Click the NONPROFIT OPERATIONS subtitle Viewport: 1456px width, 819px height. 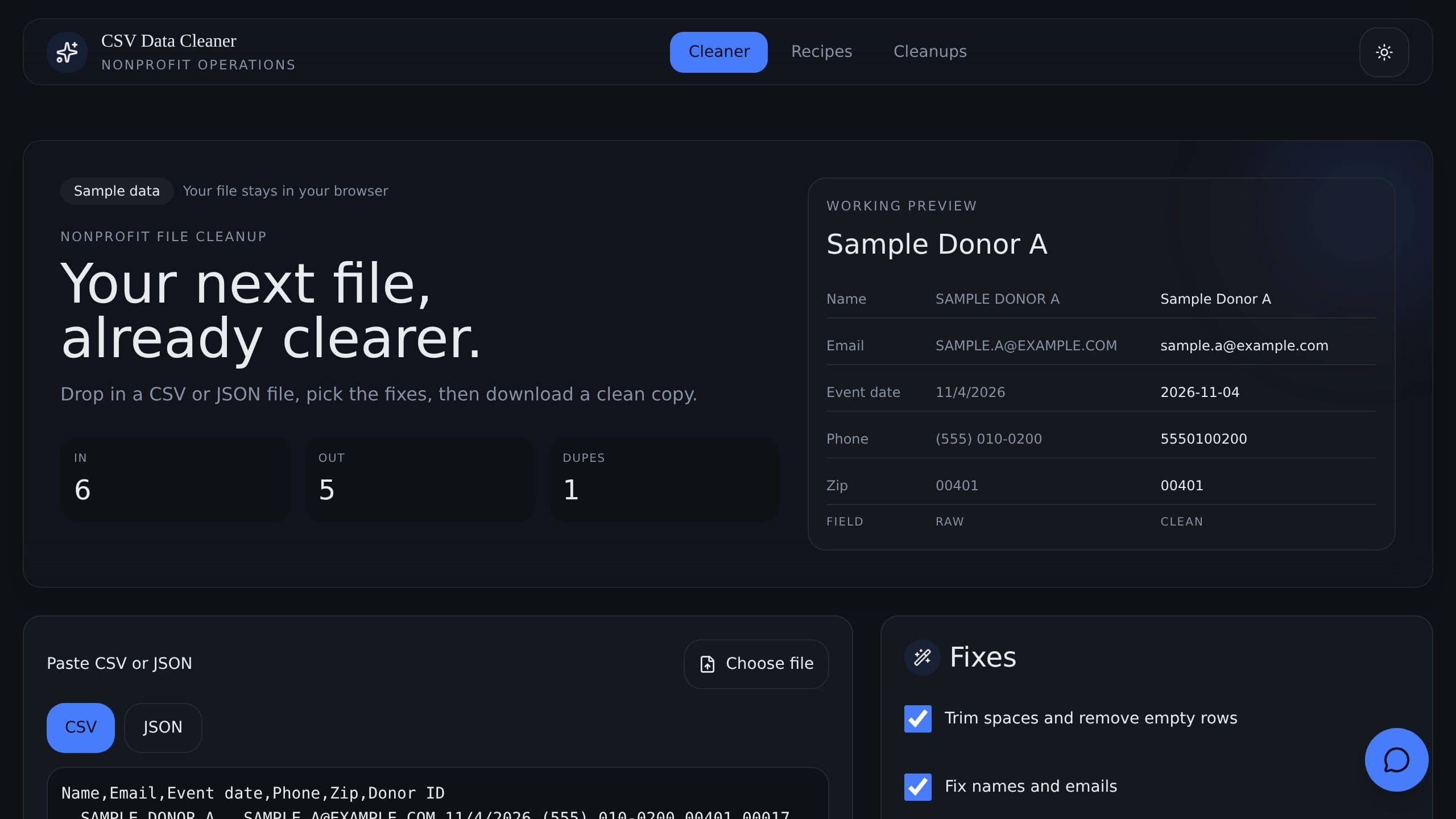pyautogui.click(x=198, y=65)
